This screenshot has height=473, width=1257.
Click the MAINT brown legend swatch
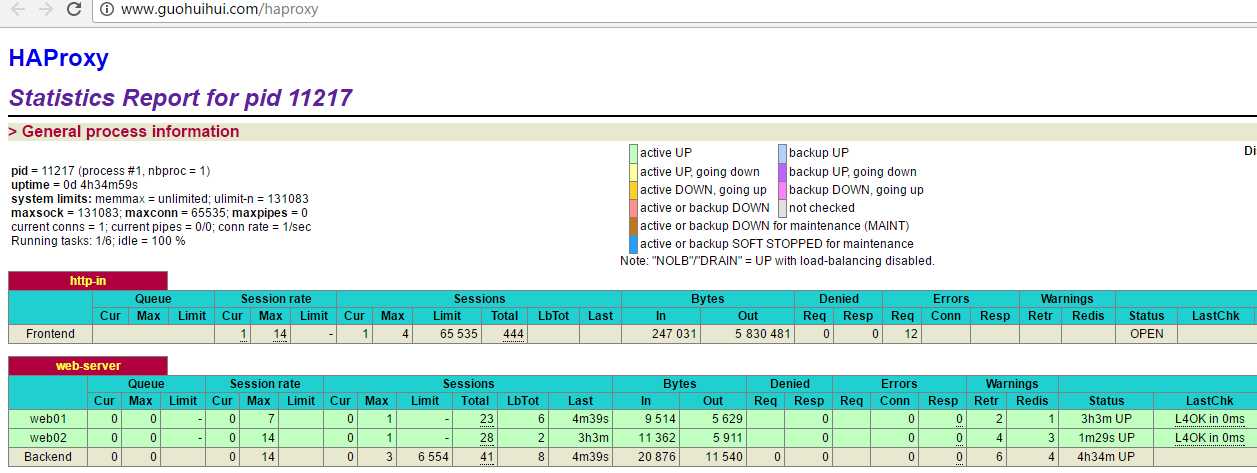[633, 225]
